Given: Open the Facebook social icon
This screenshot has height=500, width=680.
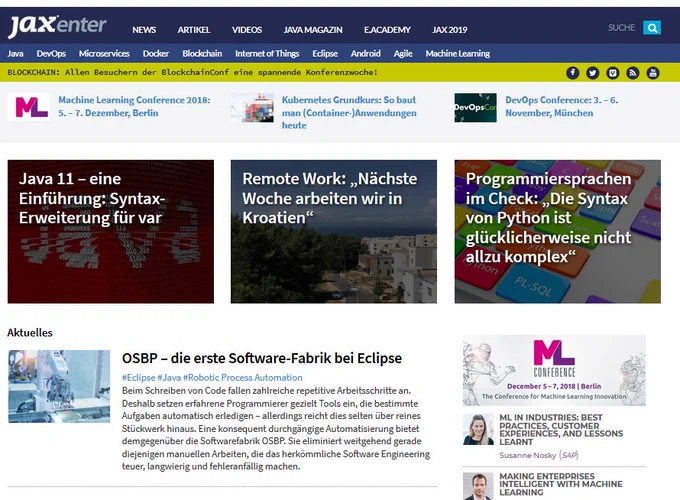Looking at the screenshot, I should (x=572, y=72).
